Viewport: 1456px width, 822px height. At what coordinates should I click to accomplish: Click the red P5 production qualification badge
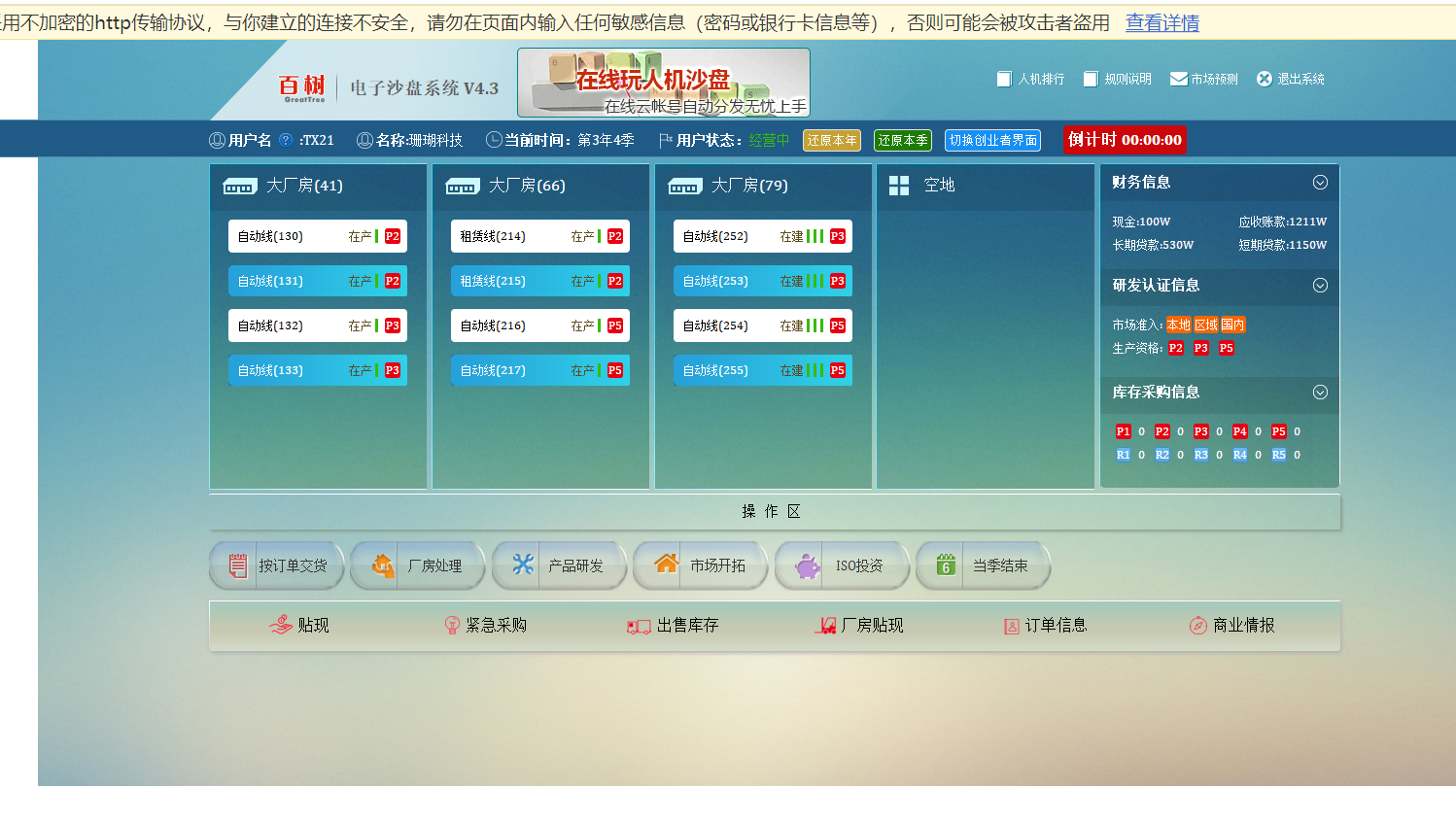pos(1226,348)
